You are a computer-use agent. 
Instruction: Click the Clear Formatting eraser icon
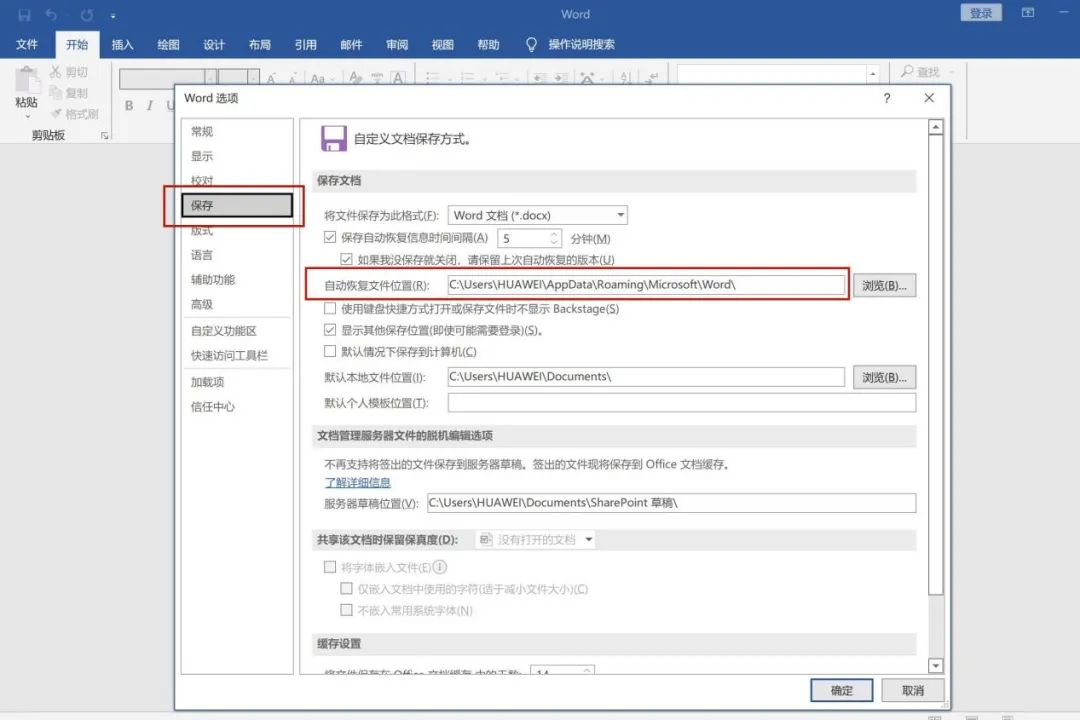point(355,78)
